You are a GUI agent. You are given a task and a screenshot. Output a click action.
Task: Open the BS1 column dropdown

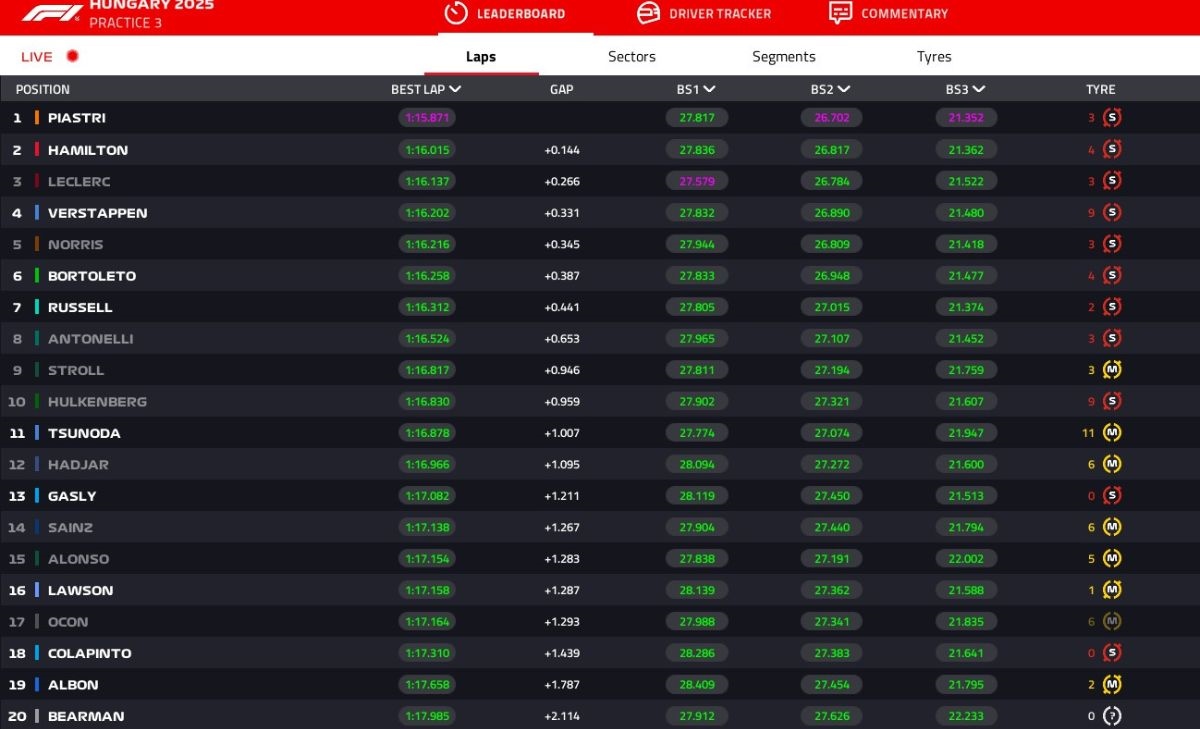[x=710, y=89]
